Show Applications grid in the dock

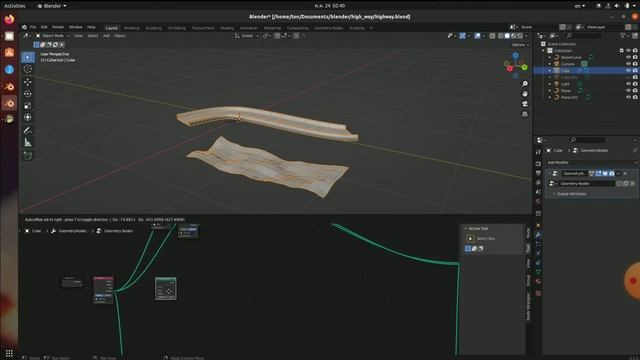[x=9, y=353]
